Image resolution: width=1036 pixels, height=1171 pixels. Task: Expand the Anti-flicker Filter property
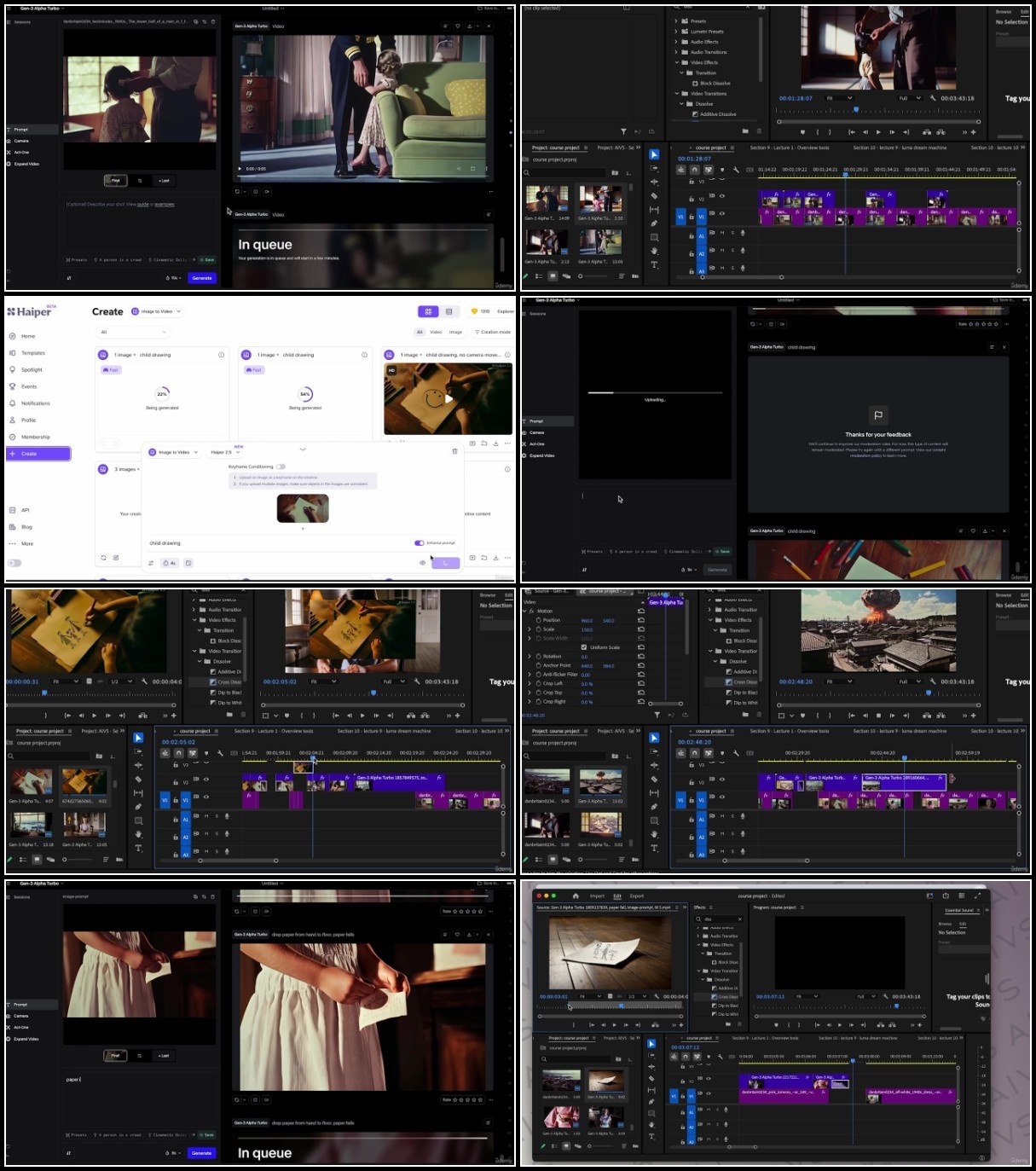pos(530,675)
